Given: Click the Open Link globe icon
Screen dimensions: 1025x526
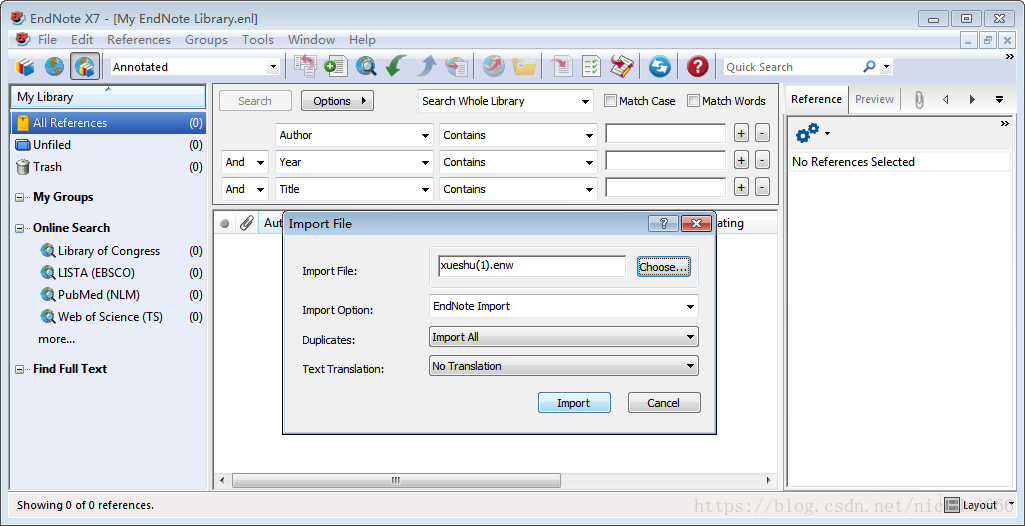Looking at the screenshot, I should pyautogui.click(x=494, y=66).
